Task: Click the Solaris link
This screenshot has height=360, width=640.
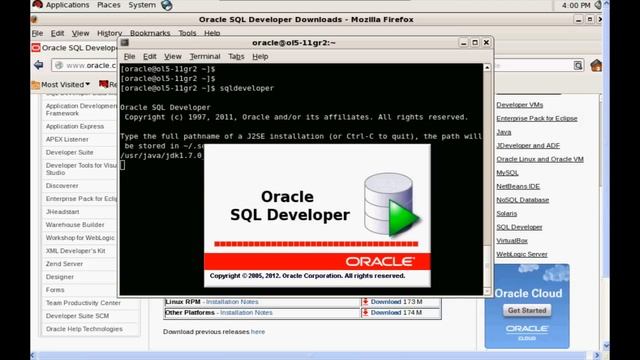Action: (x=507, y=213)
